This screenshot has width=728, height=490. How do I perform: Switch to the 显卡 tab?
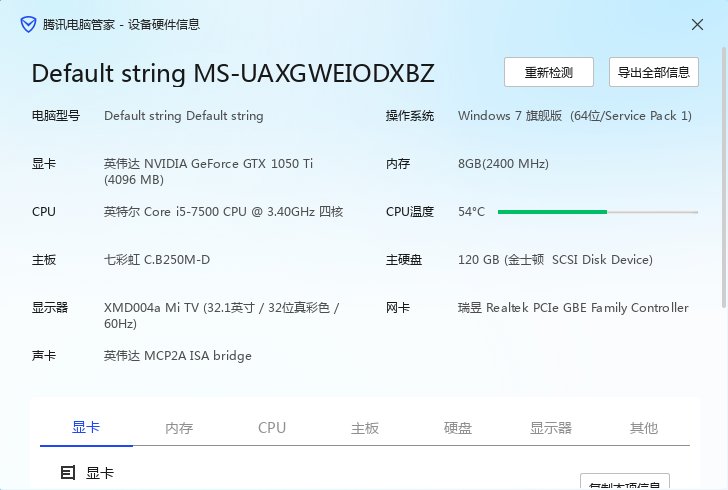coord(86,428)
